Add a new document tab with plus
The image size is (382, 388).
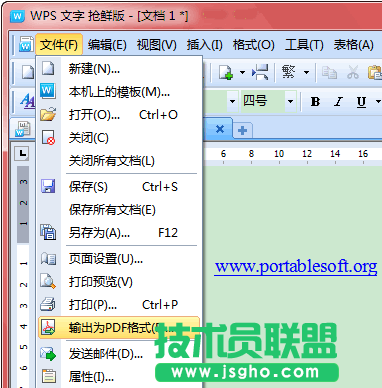click(243, 130)
